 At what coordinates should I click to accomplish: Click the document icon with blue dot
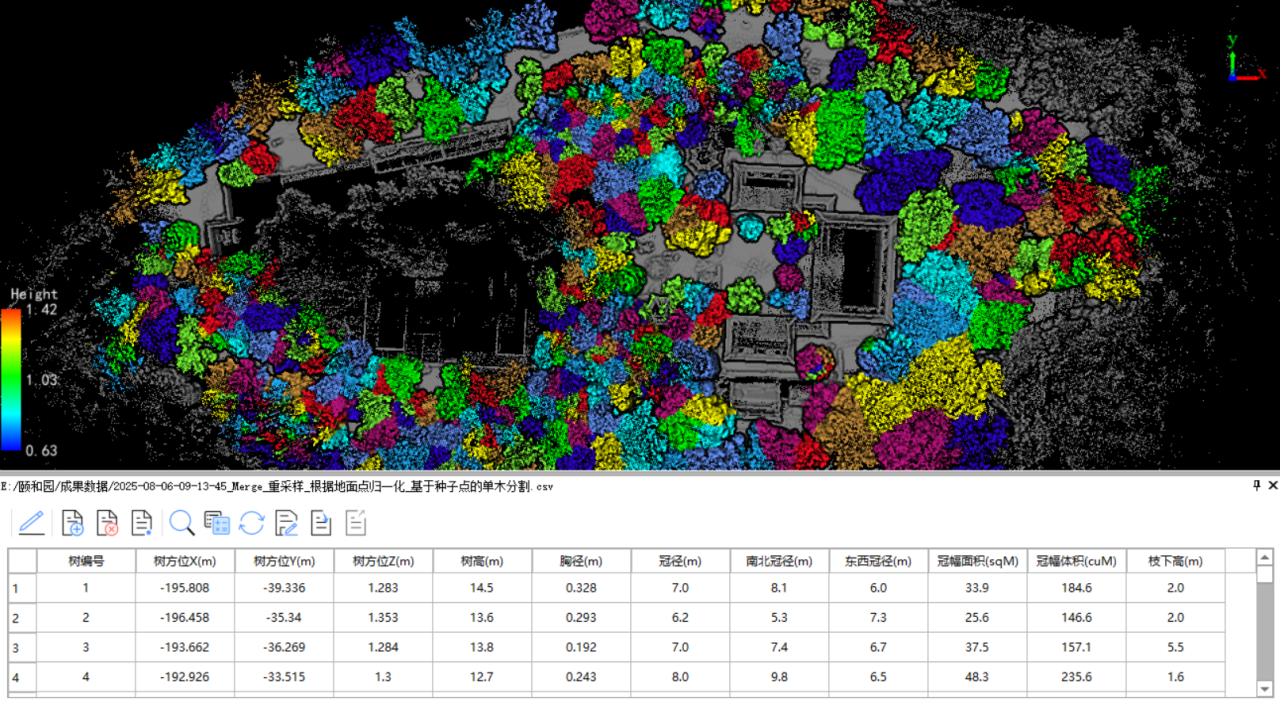click(x=142, y=522)
